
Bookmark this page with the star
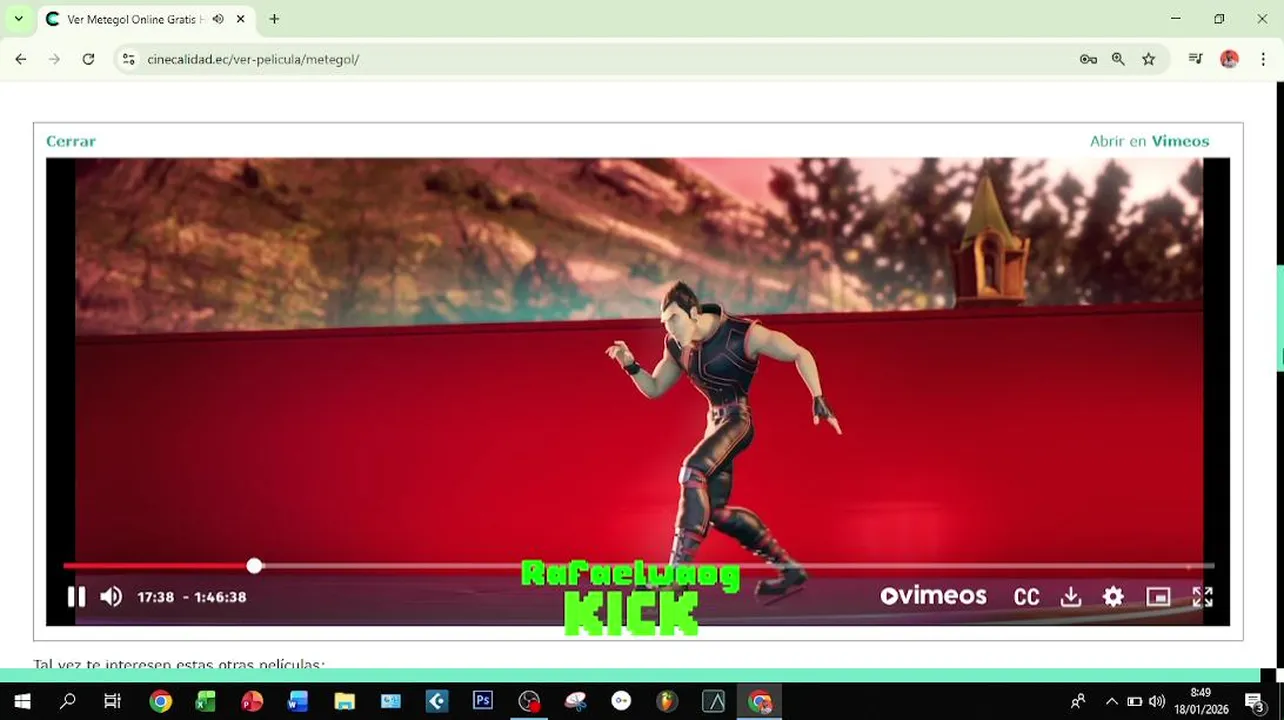(x=1149, y=59)
